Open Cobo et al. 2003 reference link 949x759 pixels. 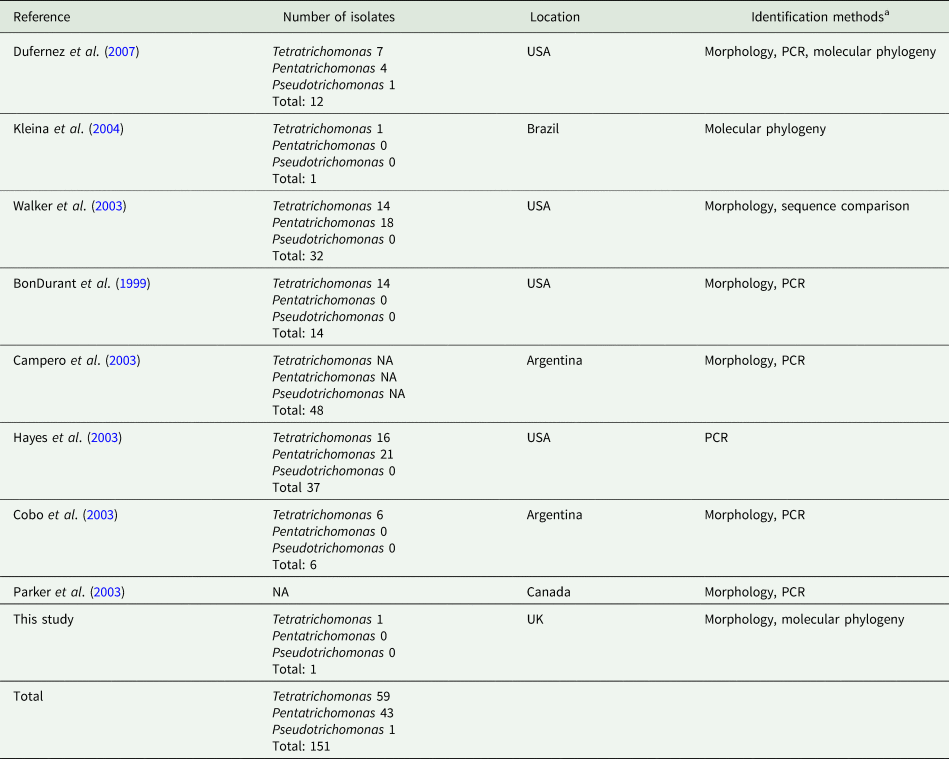101,514
